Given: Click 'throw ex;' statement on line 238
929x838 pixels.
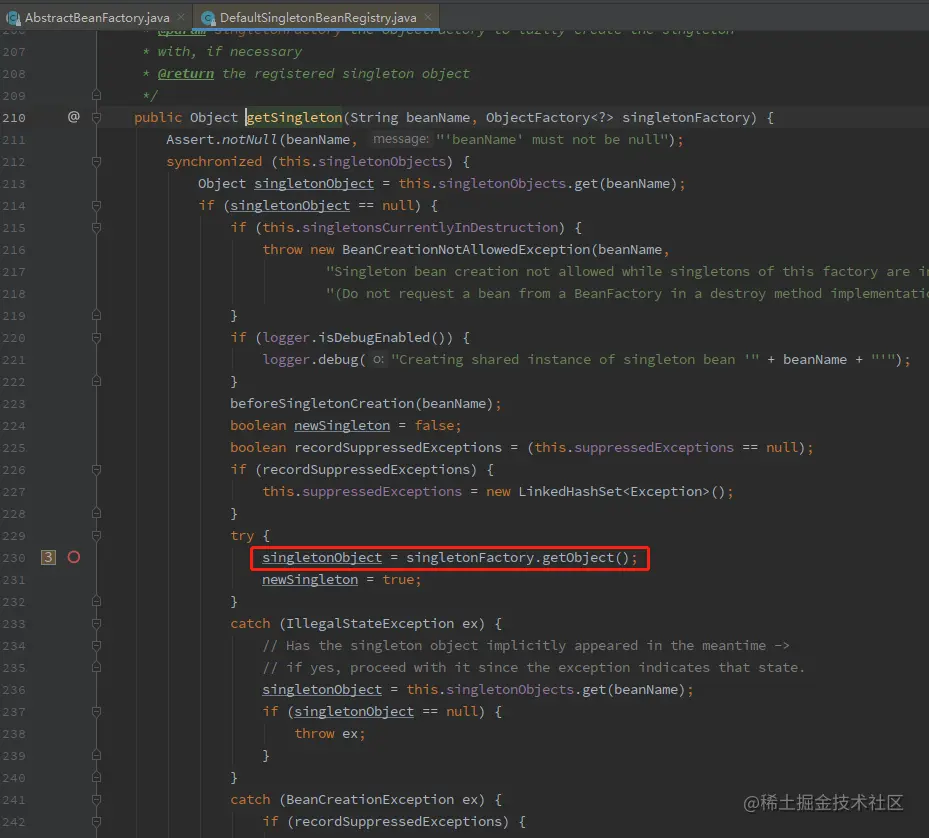Looking at the screenshot, I should point(330,734).
